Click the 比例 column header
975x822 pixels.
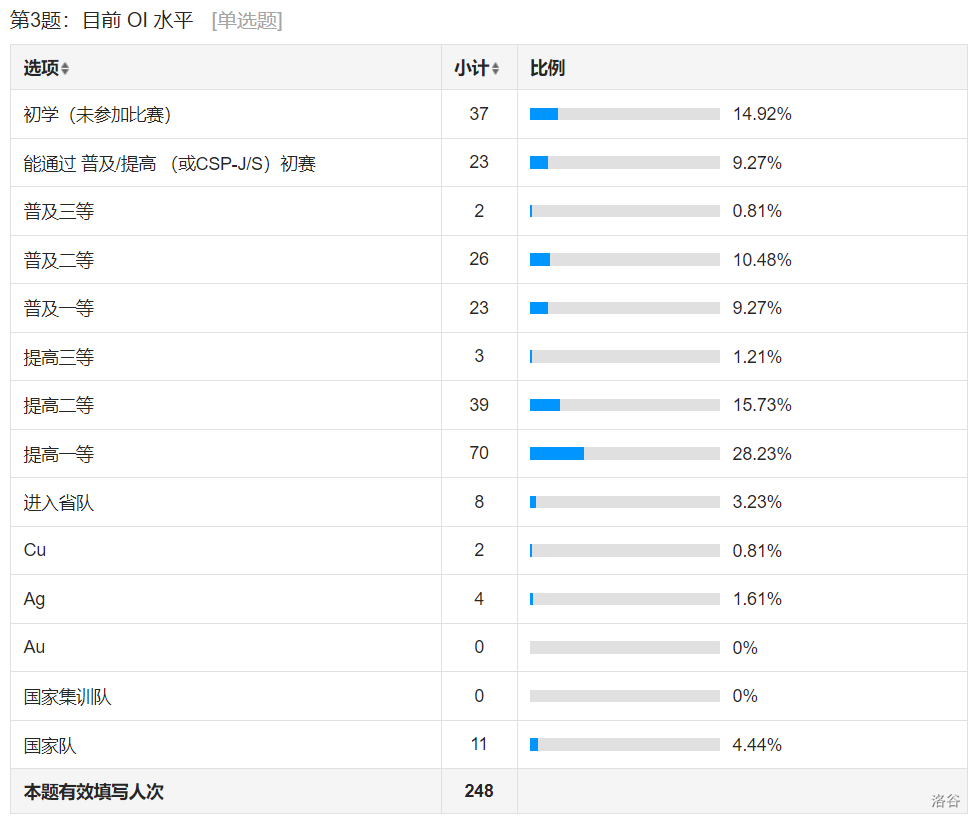click(547, 68)
